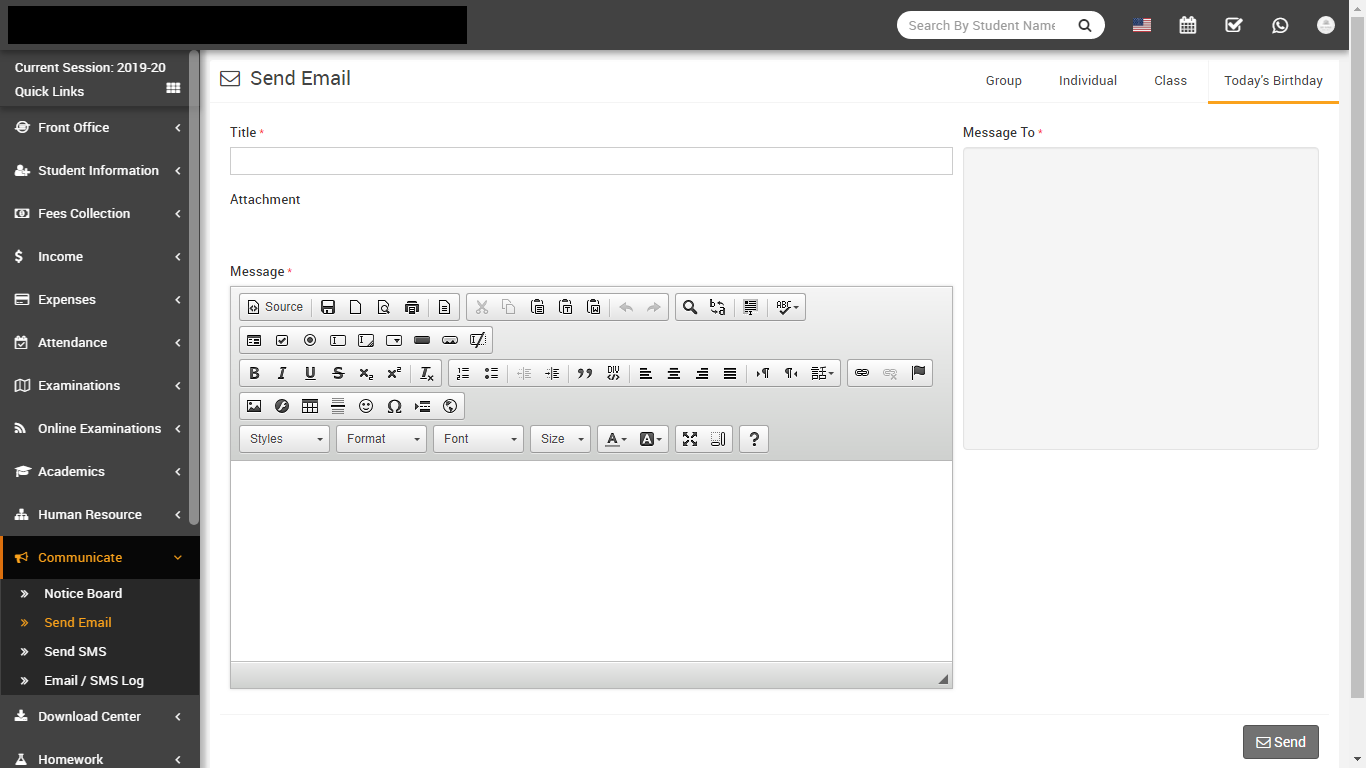Click the insert link icon

pos(862,373)
